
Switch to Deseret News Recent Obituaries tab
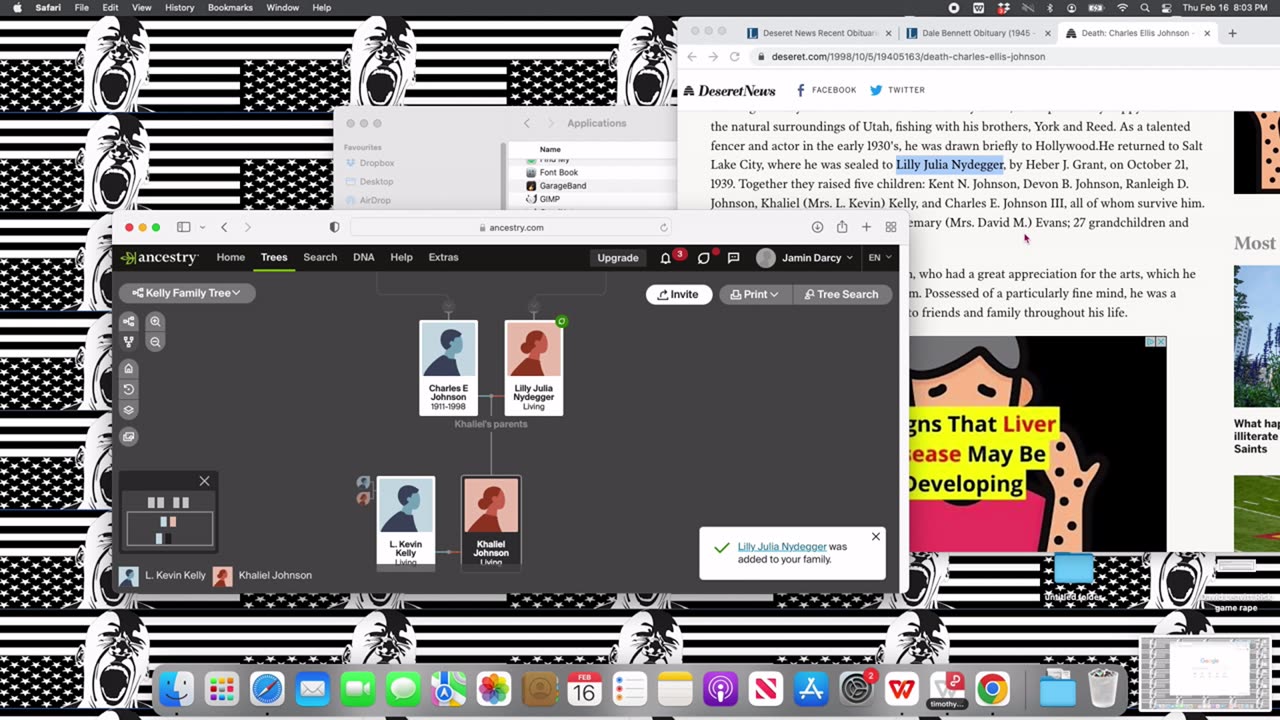[x=818, y=33]
